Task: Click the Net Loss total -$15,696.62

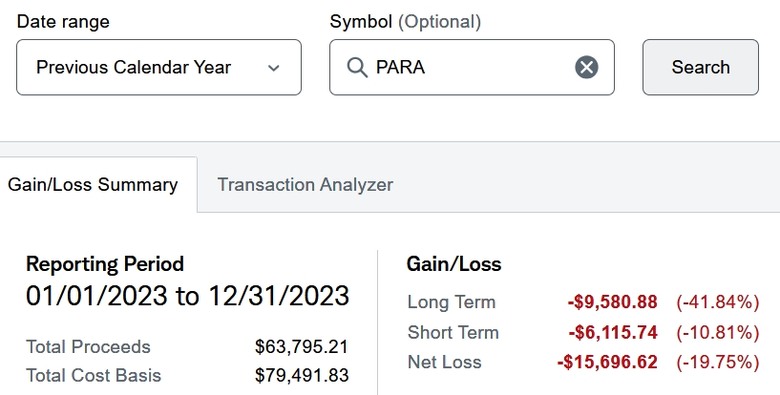Action: [x=607, y=362]
